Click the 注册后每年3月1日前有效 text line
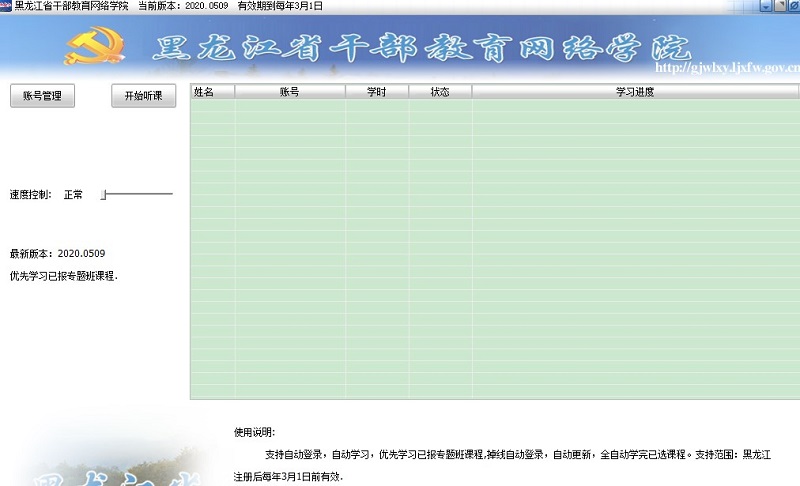 point(288,477)
